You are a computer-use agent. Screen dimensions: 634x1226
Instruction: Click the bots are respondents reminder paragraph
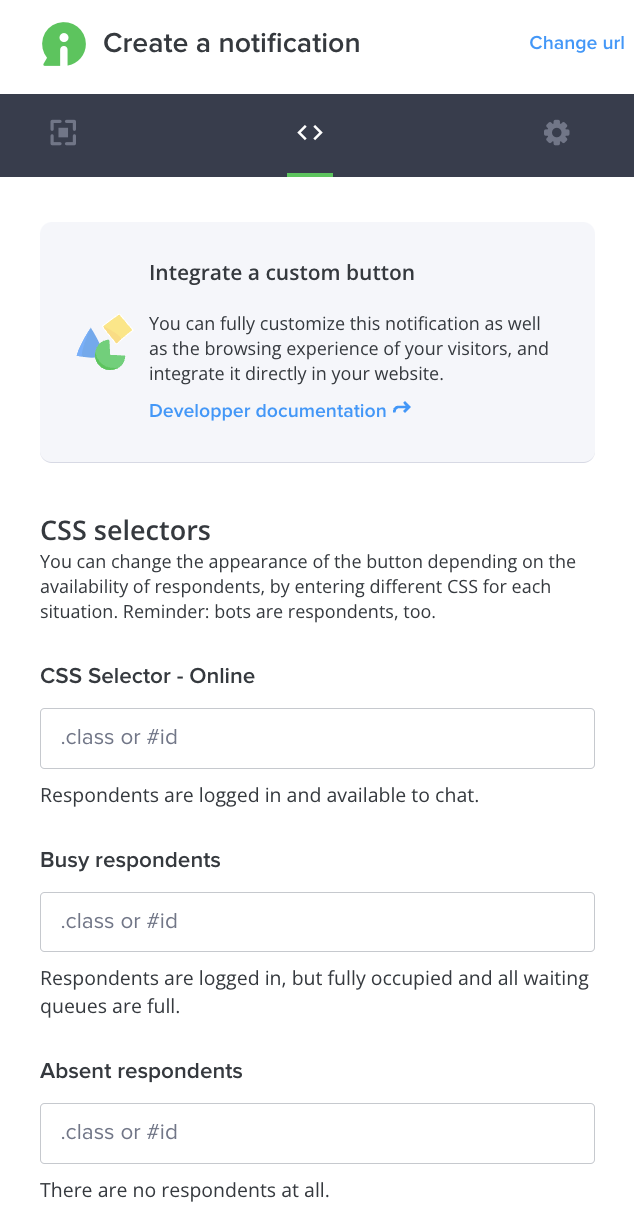[x=308, y=587]
